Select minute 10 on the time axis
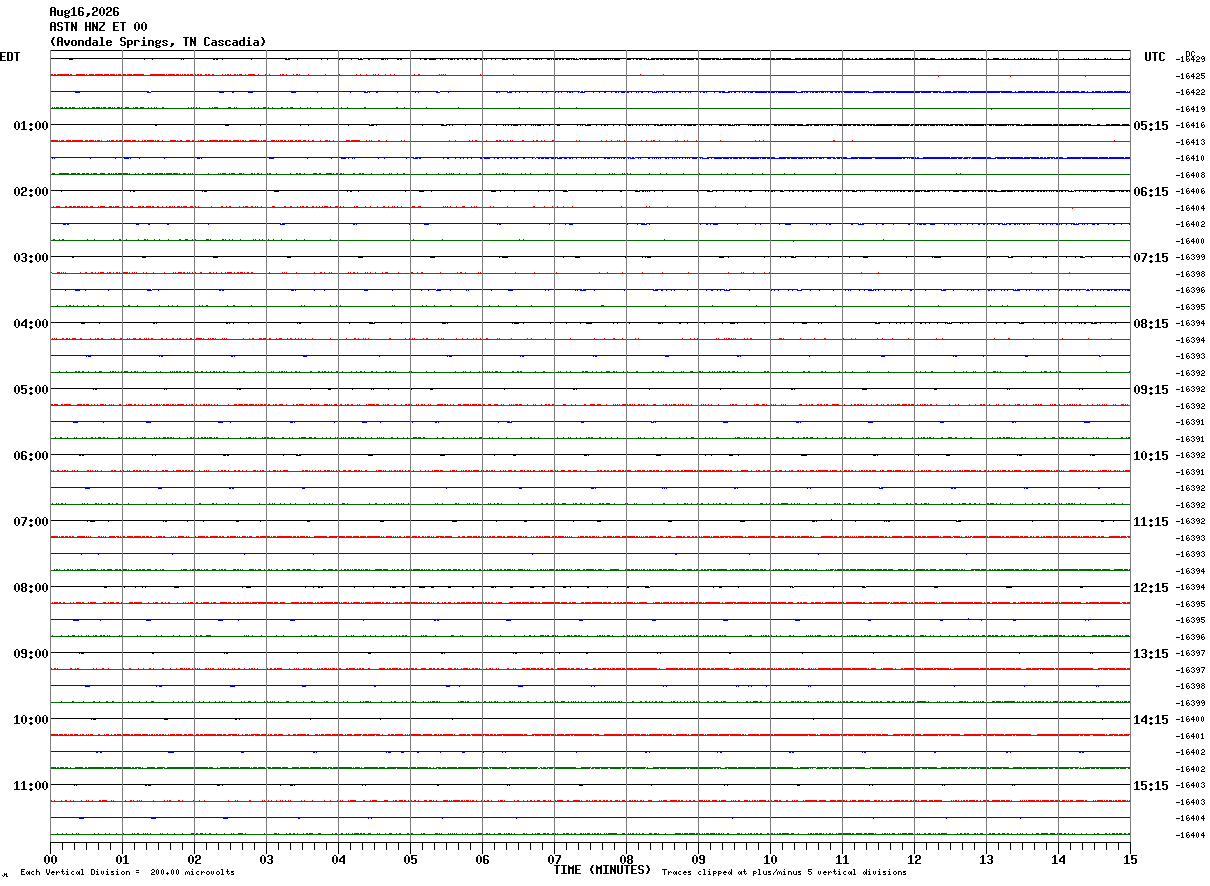 coord(770,859)
